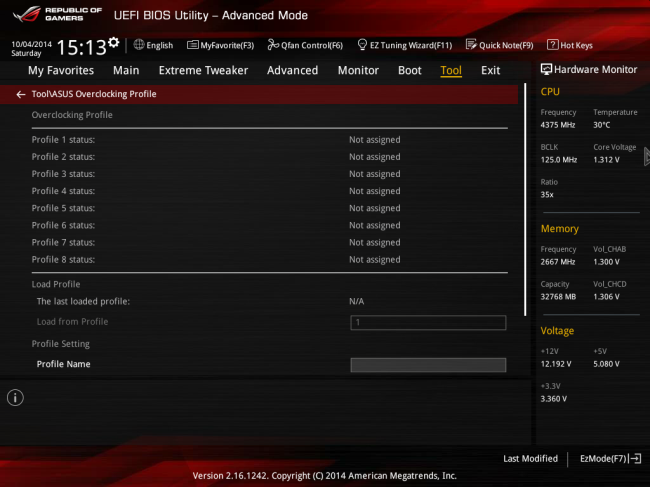This screenshot has width=650, height=487.
Task: Click the info icon in the help area
Action: 15,398
